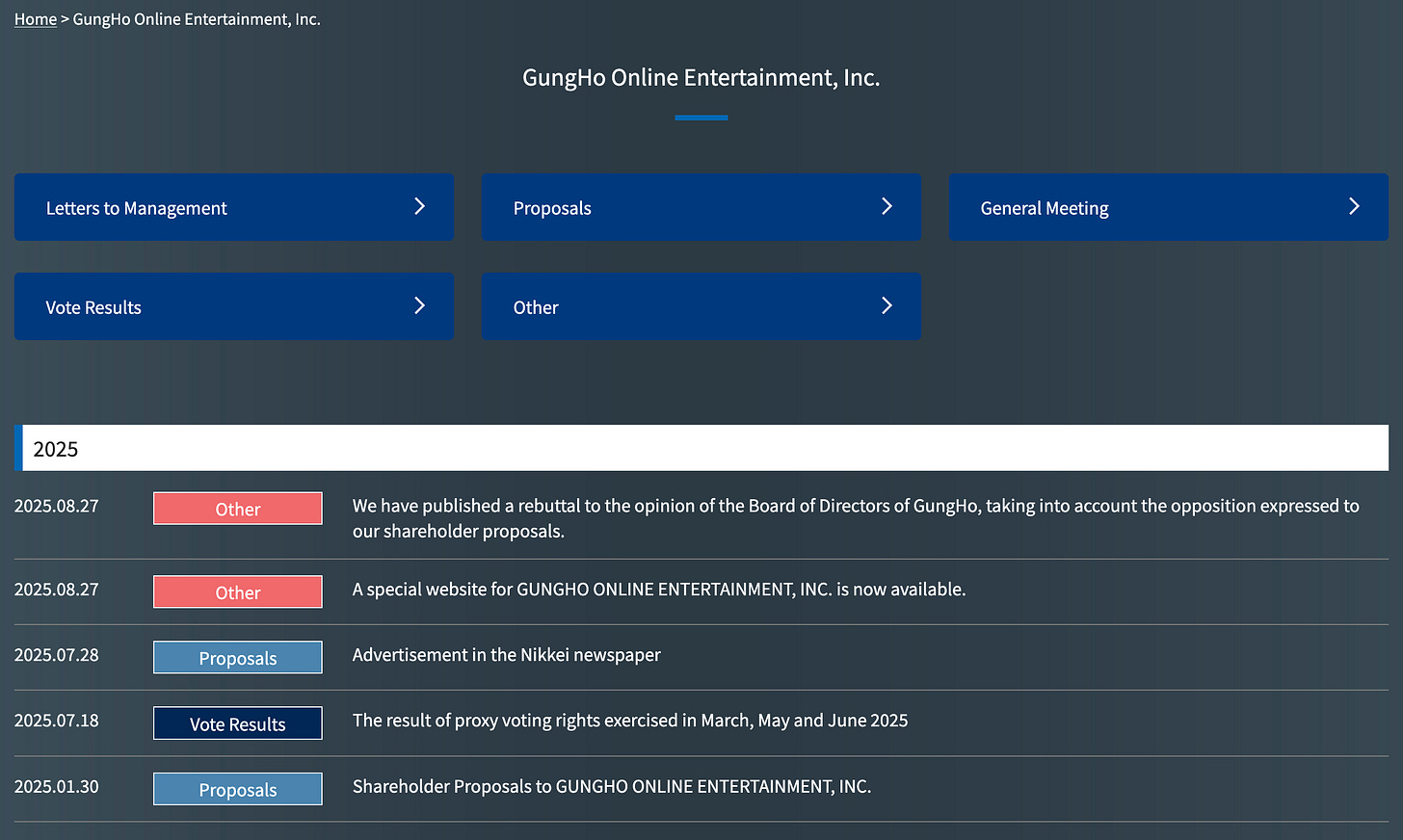
Task: Click Proposals tag dated 2025.01.30
Action: pyautogui.click(x=238, y=789)
